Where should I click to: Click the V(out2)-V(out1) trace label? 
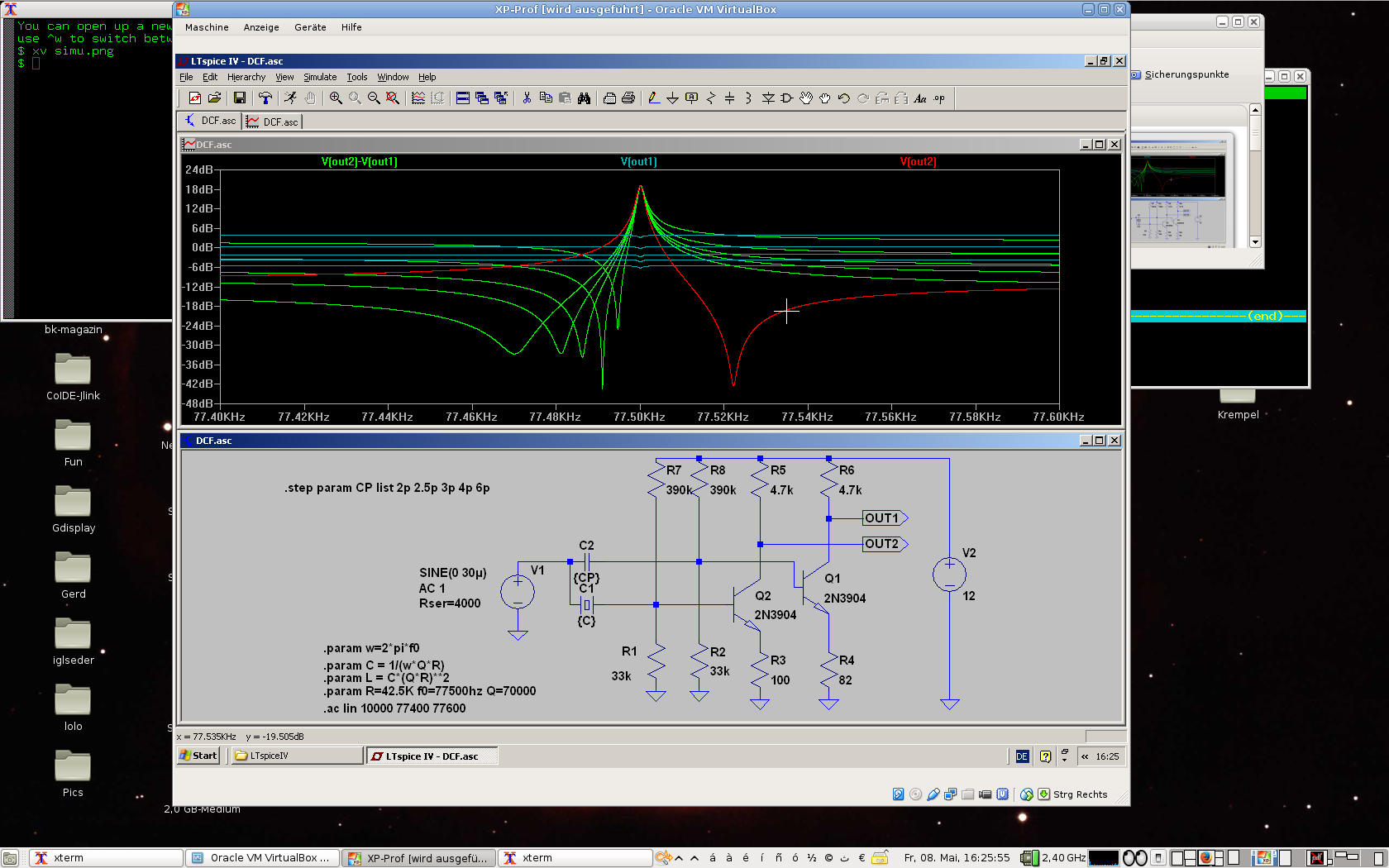(360, 162)
